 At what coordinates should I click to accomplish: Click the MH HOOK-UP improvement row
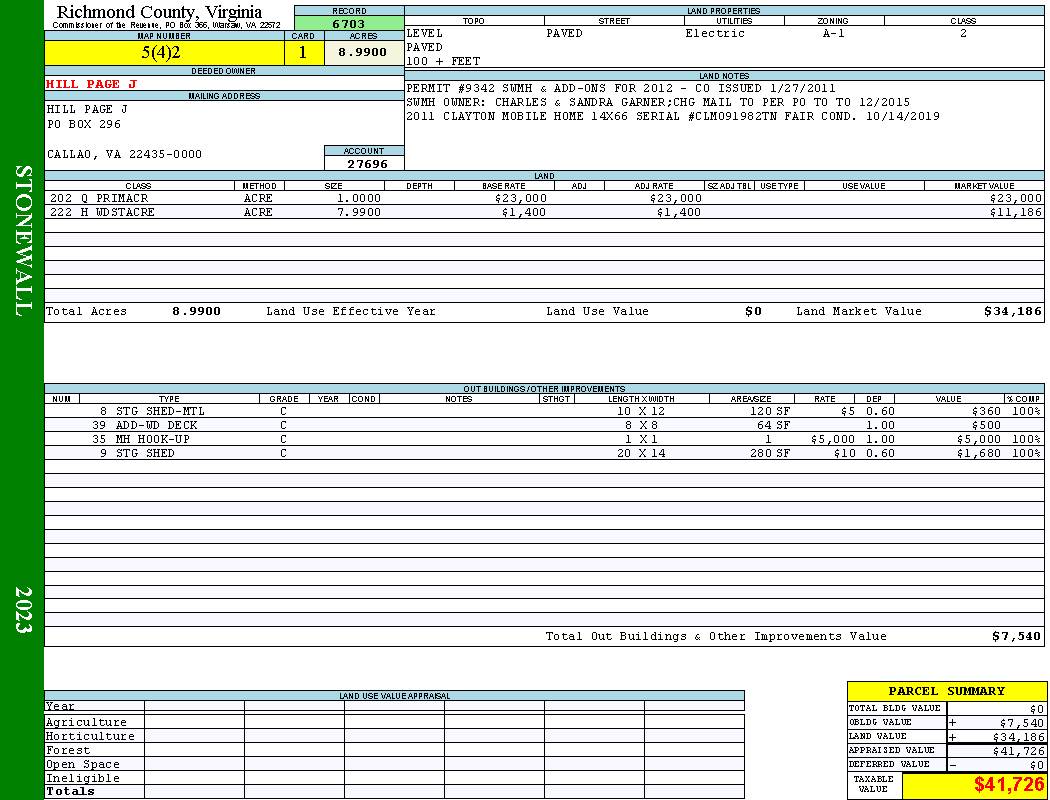coord(544,439)
